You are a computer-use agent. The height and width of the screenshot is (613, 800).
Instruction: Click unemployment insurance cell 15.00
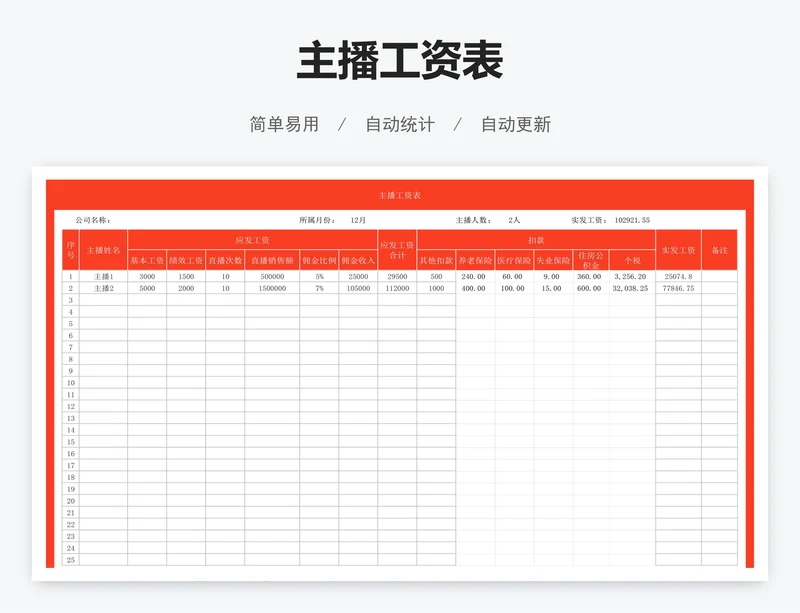pos(553,288)
